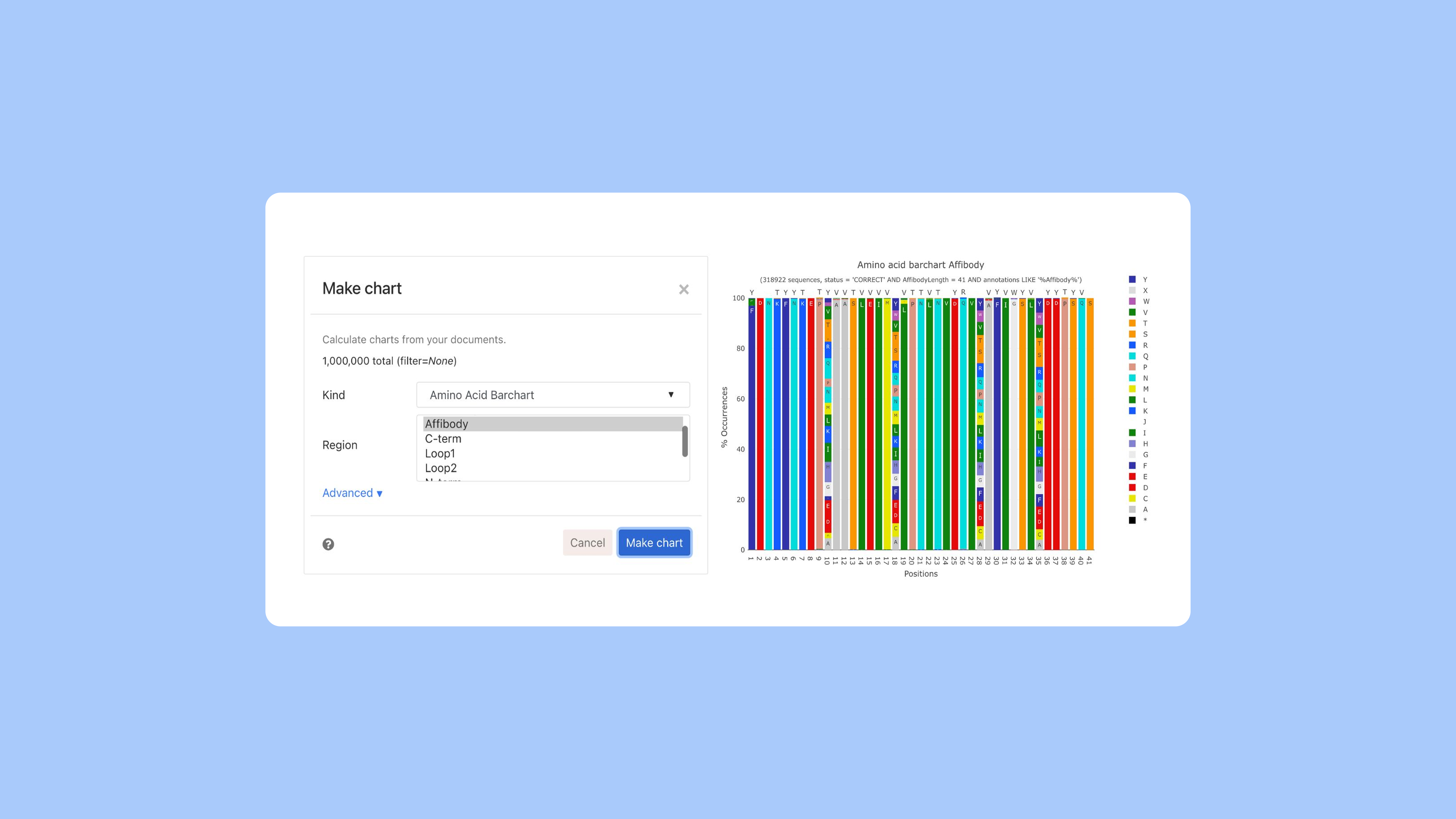Screen dimensions: 1456x819
Task: Click the '1,000,000 total (filter=None)' text
Action: [390, 361]
